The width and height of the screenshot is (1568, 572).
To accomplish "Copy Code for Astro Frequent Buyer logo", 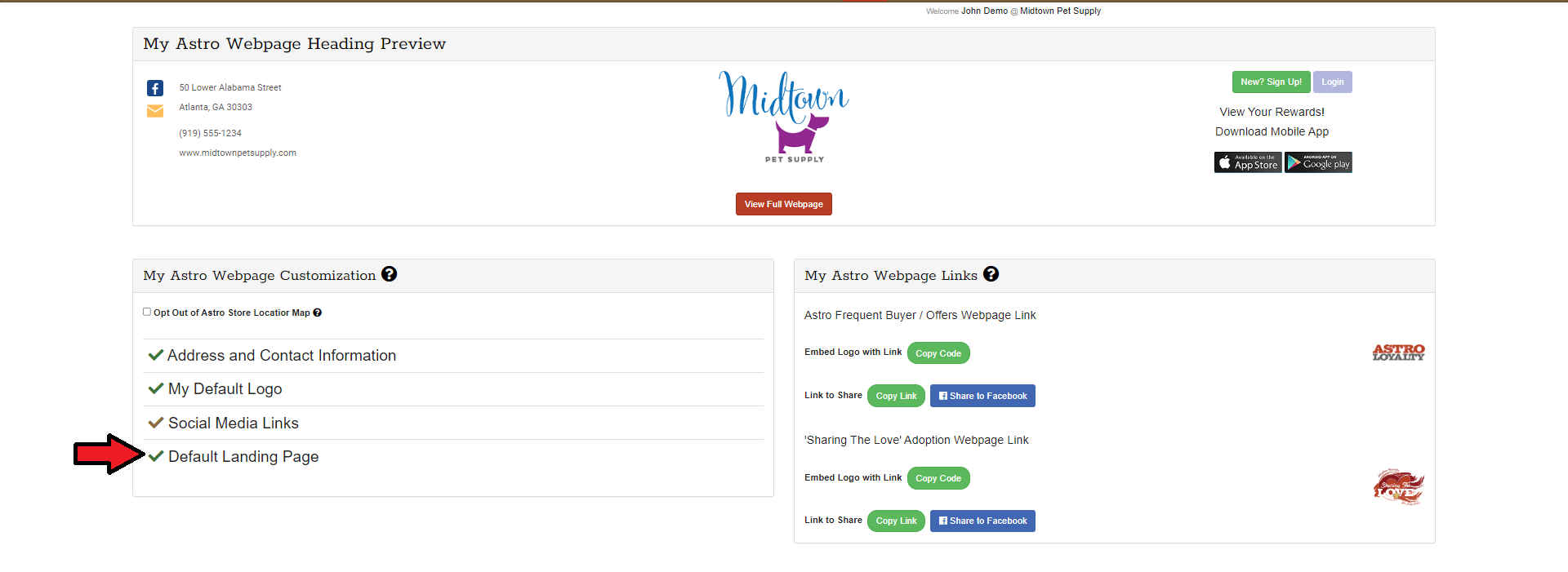I will (938, 353).
